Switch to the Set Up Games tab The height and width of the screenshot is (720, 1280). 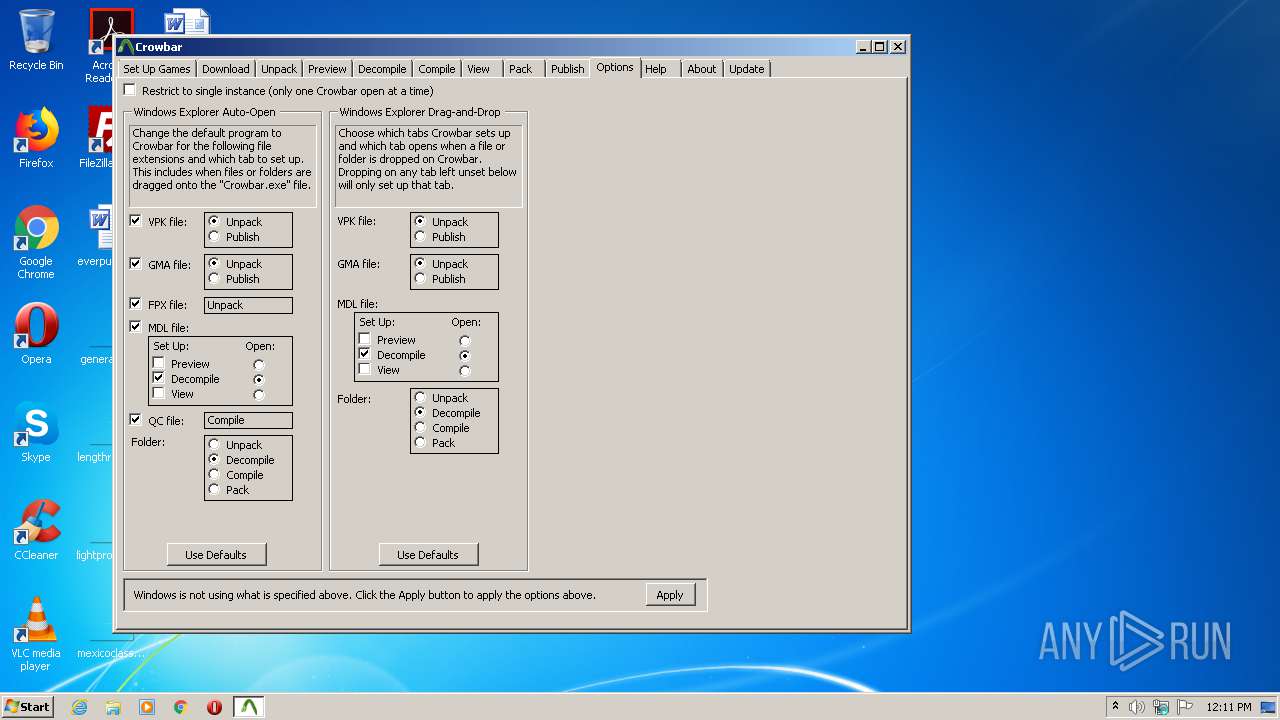point(157,69)
